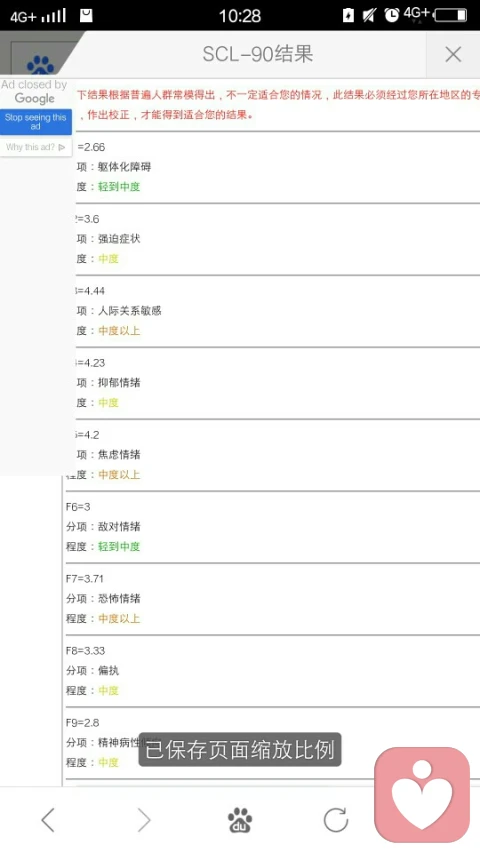Click the Why this ad? link
The height and width of the screenshot is (853, 480).
point(35,147)
